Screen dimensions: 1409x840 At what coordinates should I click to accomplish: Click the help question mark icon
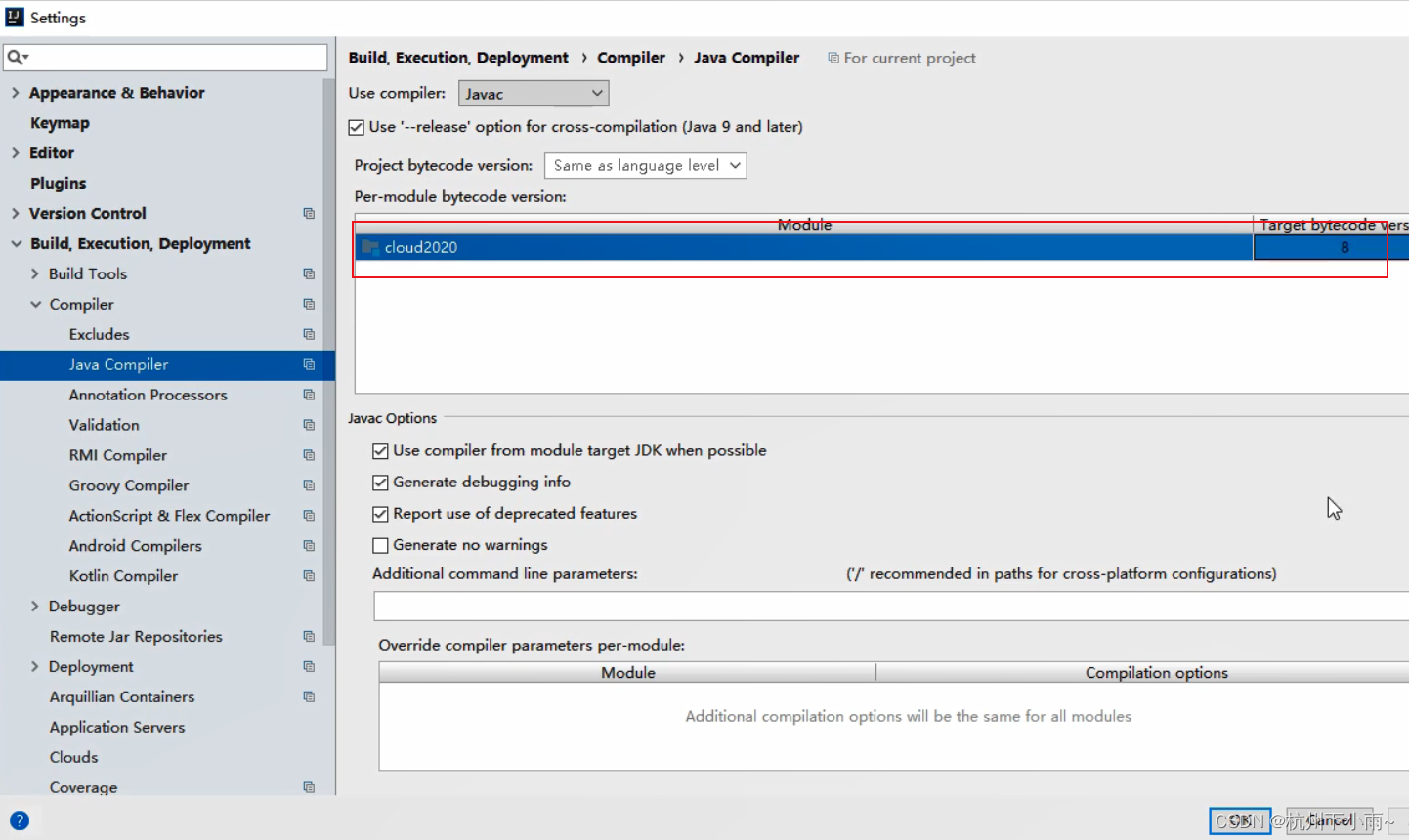click(20, 820)
